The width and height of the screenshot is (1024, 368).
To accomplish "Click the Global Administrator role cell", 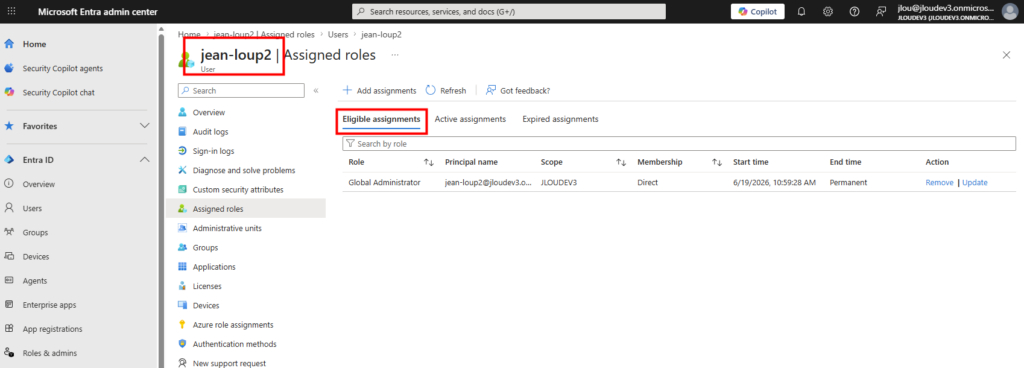I will pyautogui.click(x=384, y=183).
